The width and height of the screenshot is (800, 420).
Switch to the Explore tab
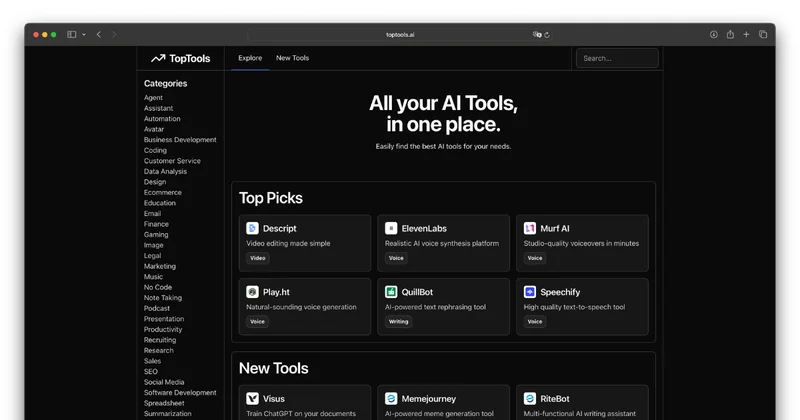pos(250,58)
